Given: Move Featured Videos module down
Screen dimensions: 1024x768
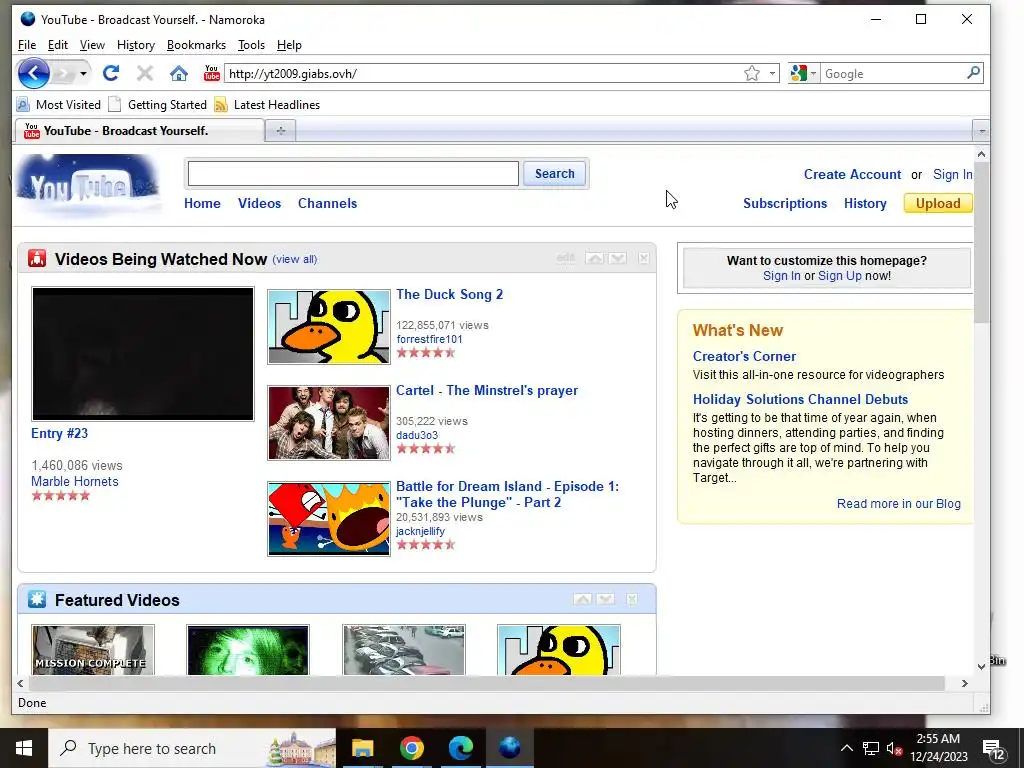Looking at the screenshot, I should (605, 599).
